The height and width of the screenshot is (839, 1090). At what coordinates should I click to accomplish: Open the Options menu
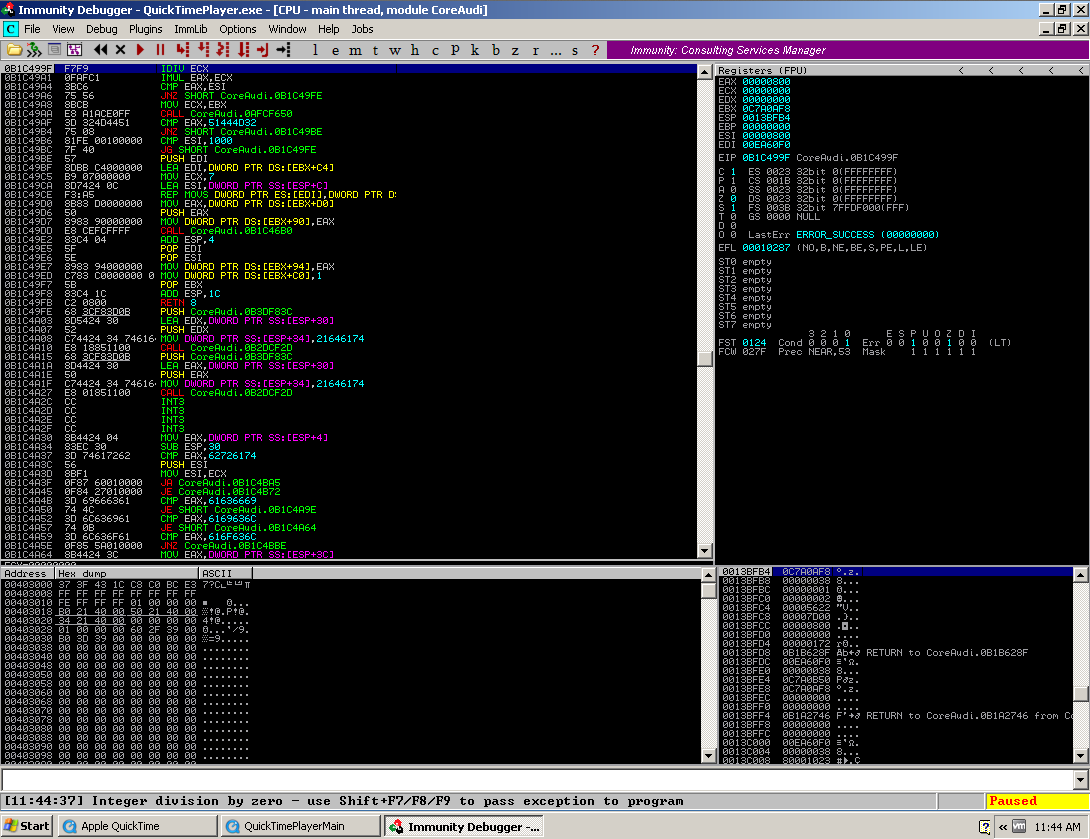coord(238,29)
